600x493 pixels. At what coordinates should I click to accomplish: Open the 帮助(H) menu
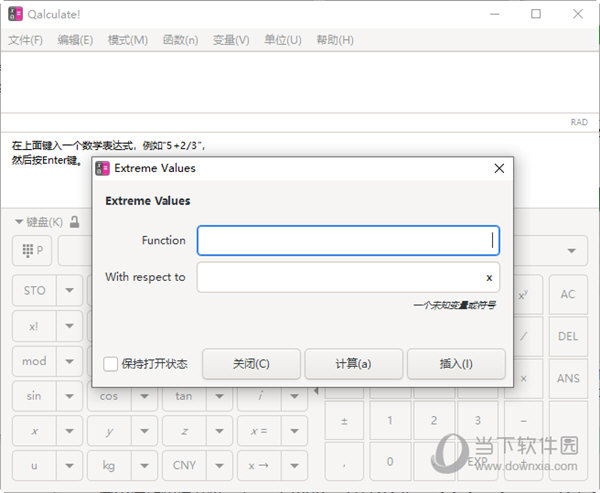(335, 40)
